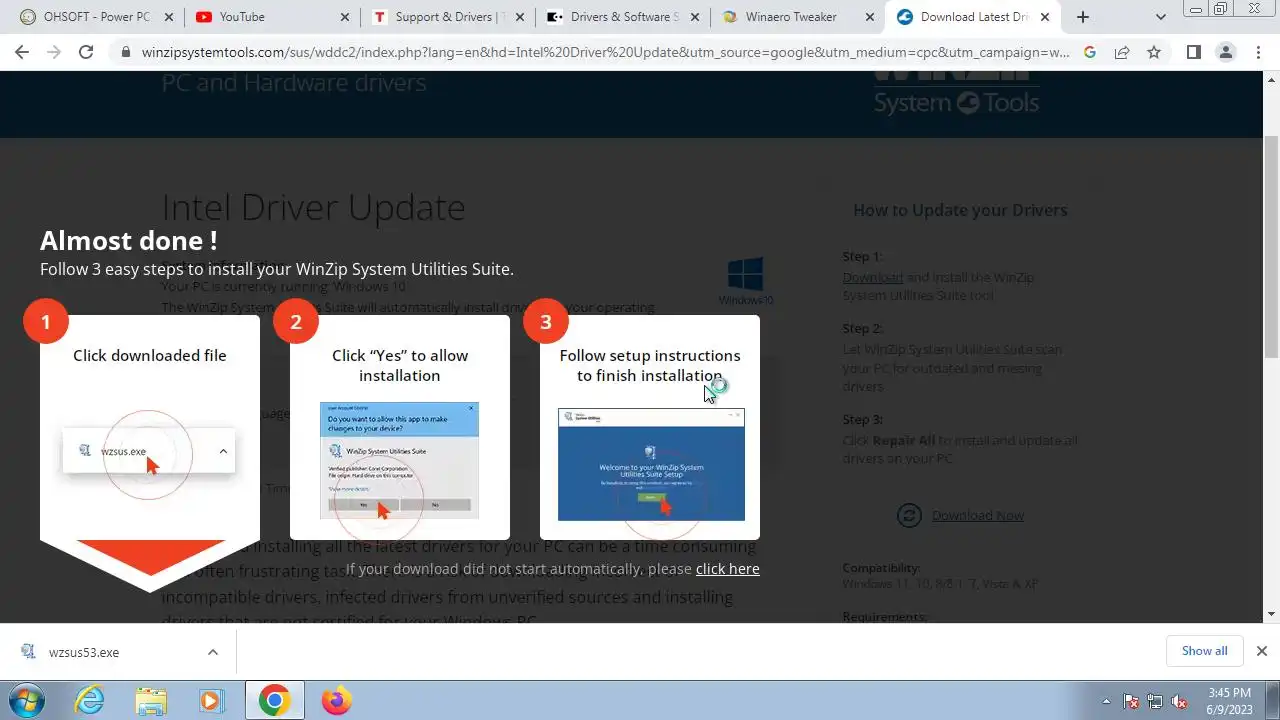Click the setup screenshot thumbnail in step 3
1280x720 pixels.
[x=651, y=464]
